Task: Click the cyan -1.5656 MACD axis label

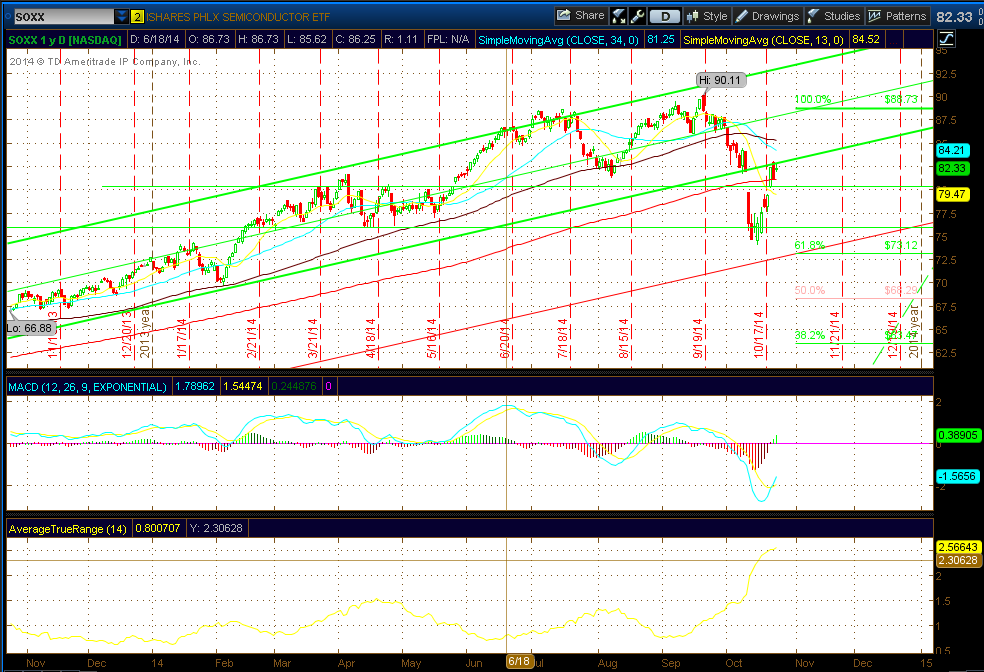Action: click(x=958, y=476)
